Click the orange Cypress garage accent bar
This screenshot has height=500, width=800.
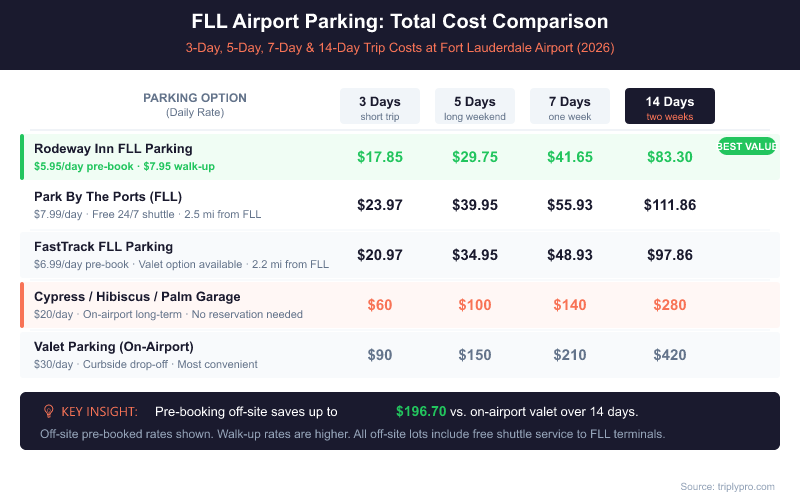(22, 305)
